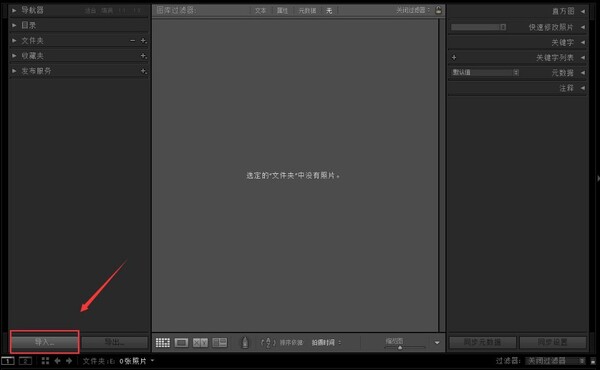This screenshot has height=370, width=600.
Task: Switch to loupe view icon
Action: click(x=181, y=342)
